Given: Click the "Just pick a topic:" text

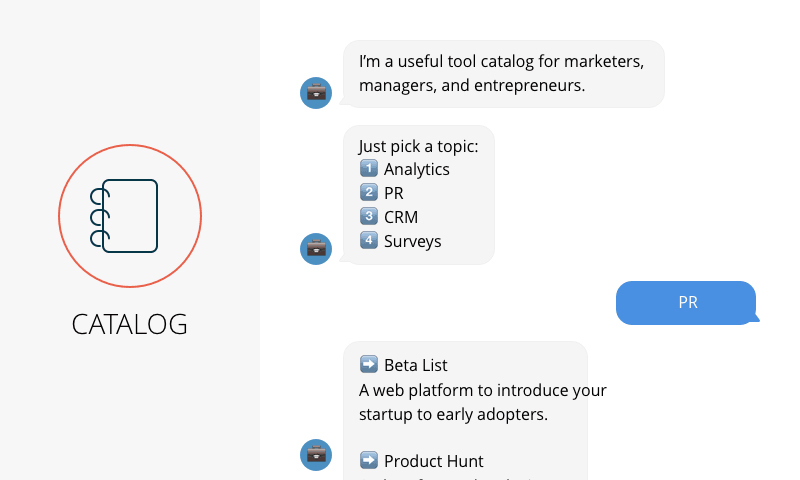Looking at the screenshot, I should point(419,146).
